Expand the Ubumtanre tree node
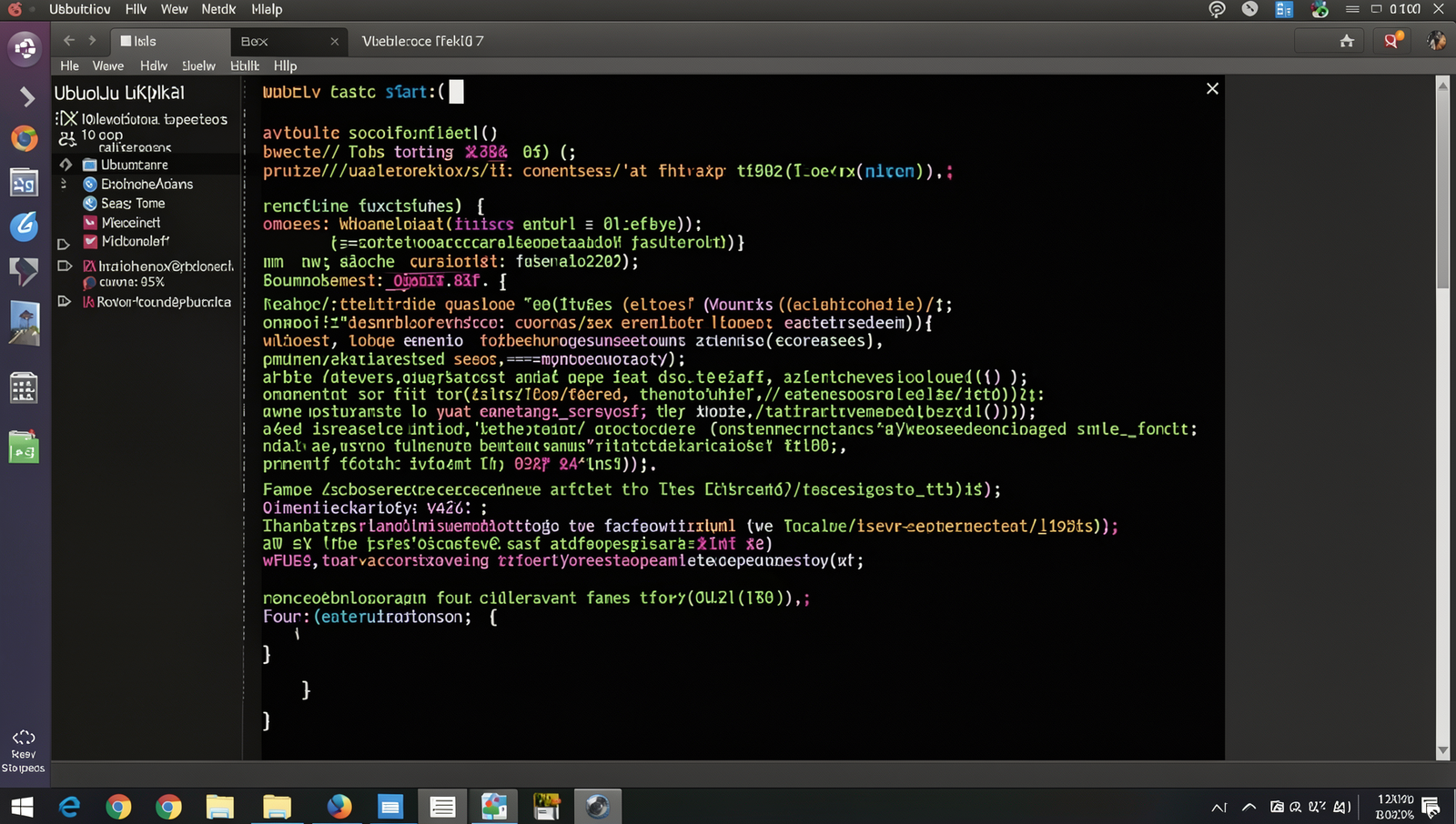 click(x=66, y=165)
